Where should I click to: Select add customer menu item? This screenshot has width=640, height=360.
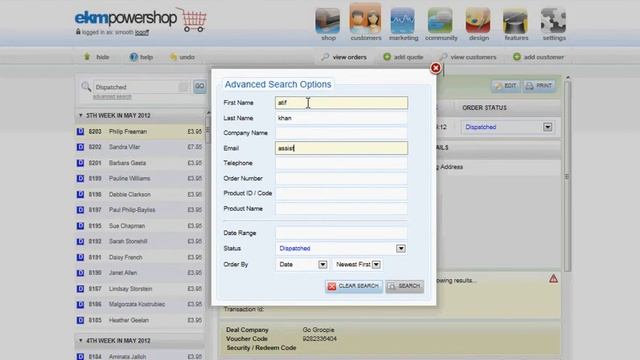(x=538, y=57)
